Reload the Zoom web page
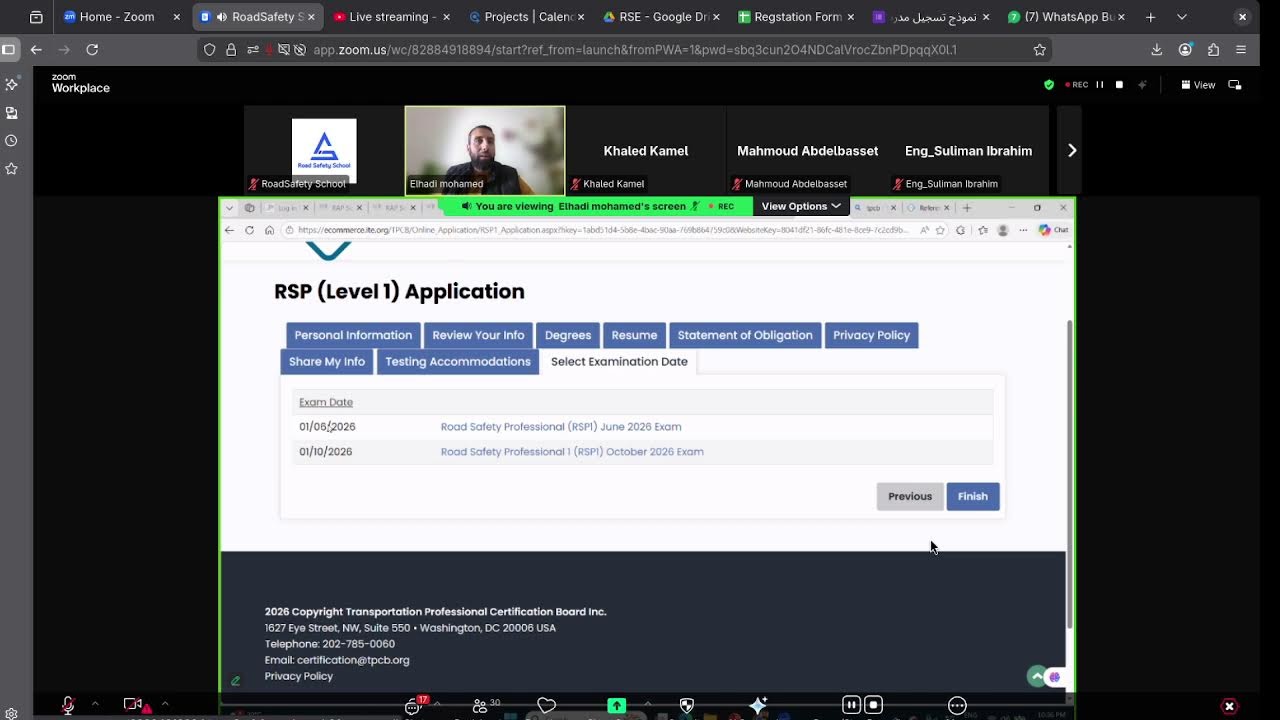This screenshot has height=720, width=1280. (92, 49)
